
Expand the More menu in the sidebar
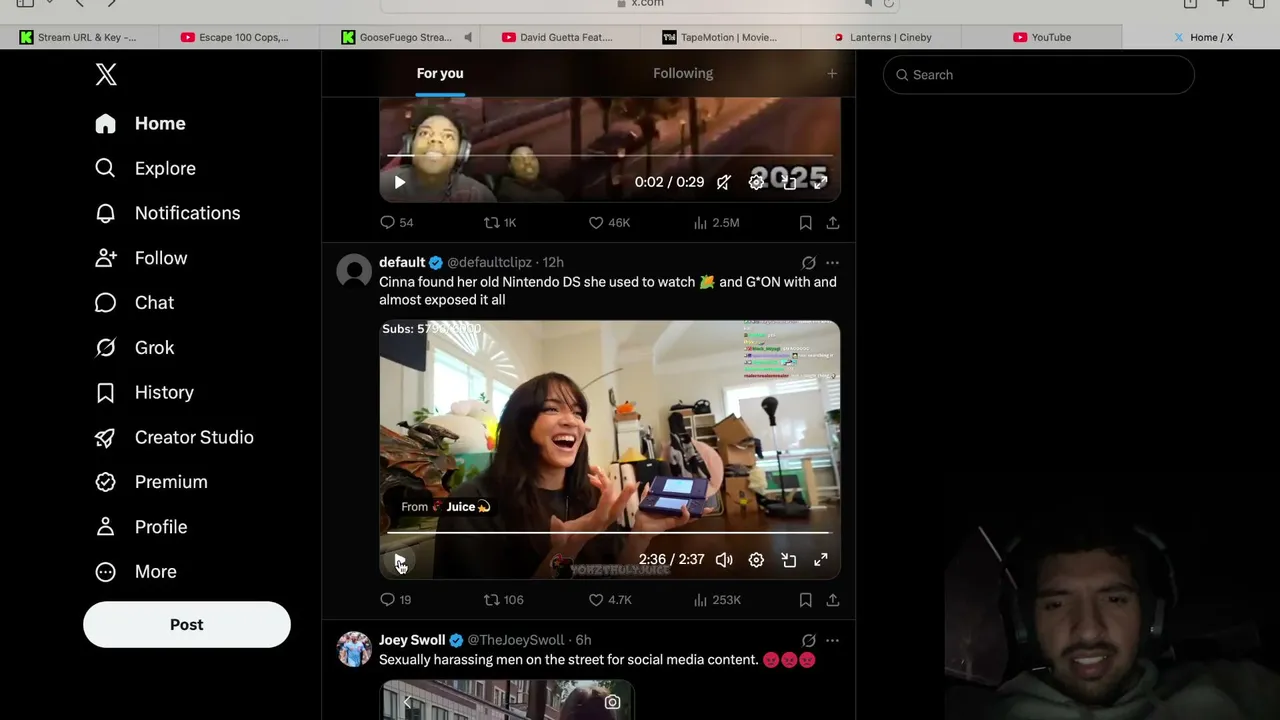[x=135, y=572]
